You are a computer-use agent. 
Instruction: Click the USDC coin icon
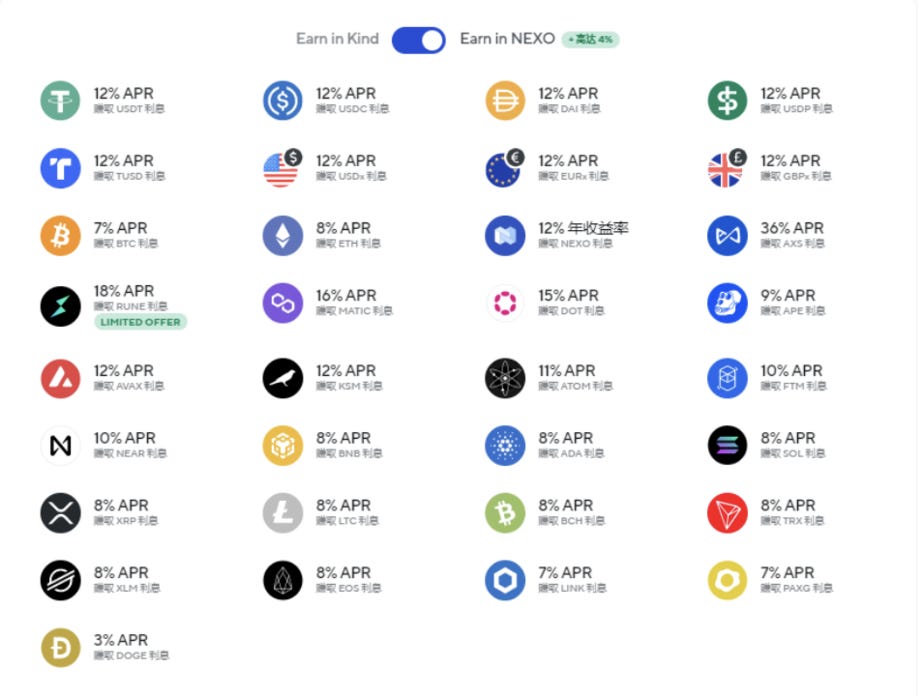pyautogui.click(x=282, y=101)
